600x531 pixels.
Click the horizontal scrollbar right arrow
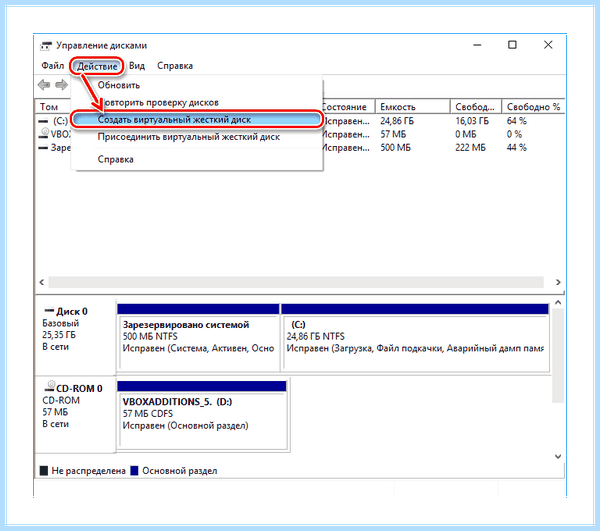pos(558,282)
